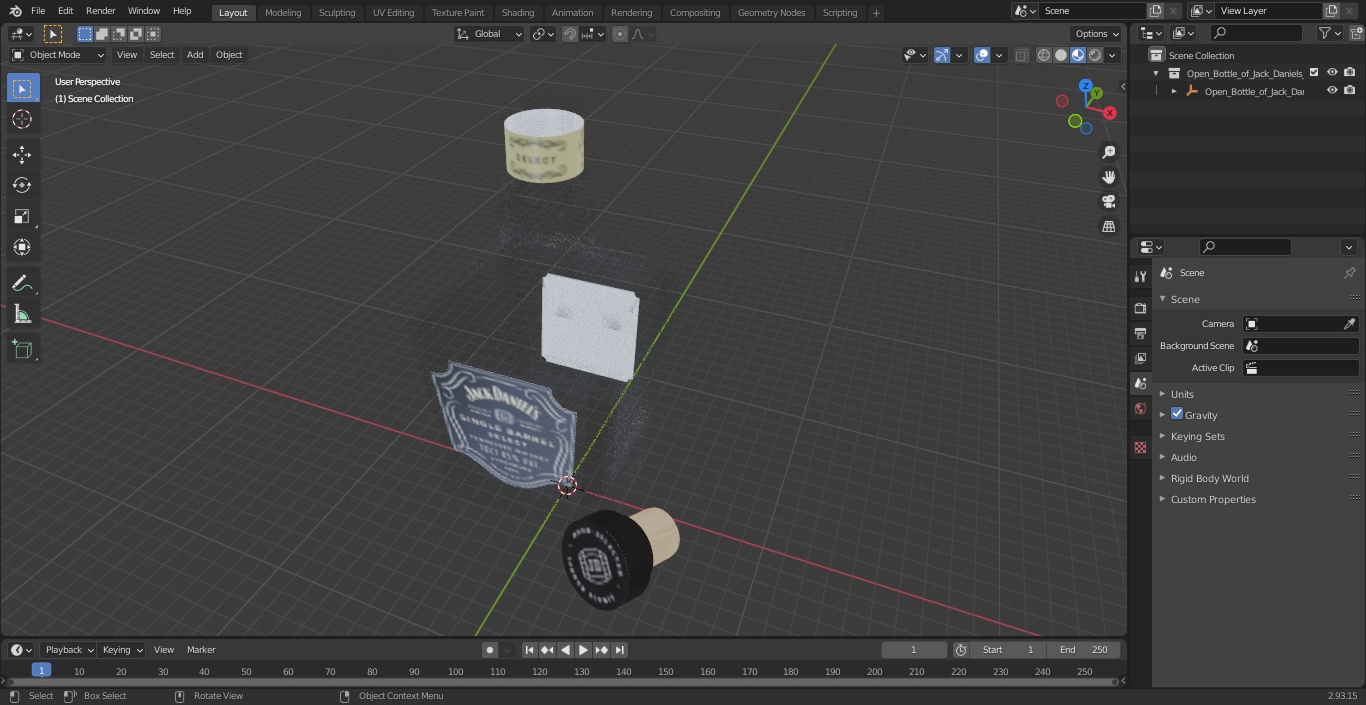Image resolution: width=1366 pixels, height=705 pixels.
Task: Play the animation in reverse
Action: click(565, 650)
